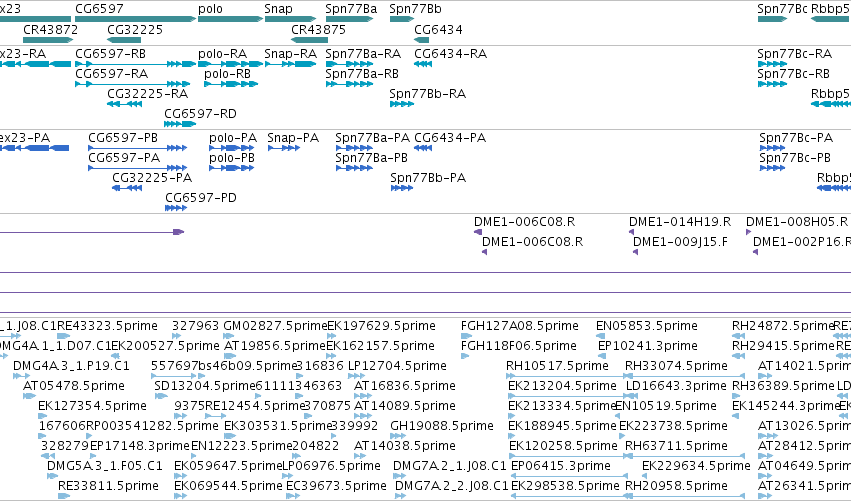Open the Spn77Ba gene feature

pos(349,19)
